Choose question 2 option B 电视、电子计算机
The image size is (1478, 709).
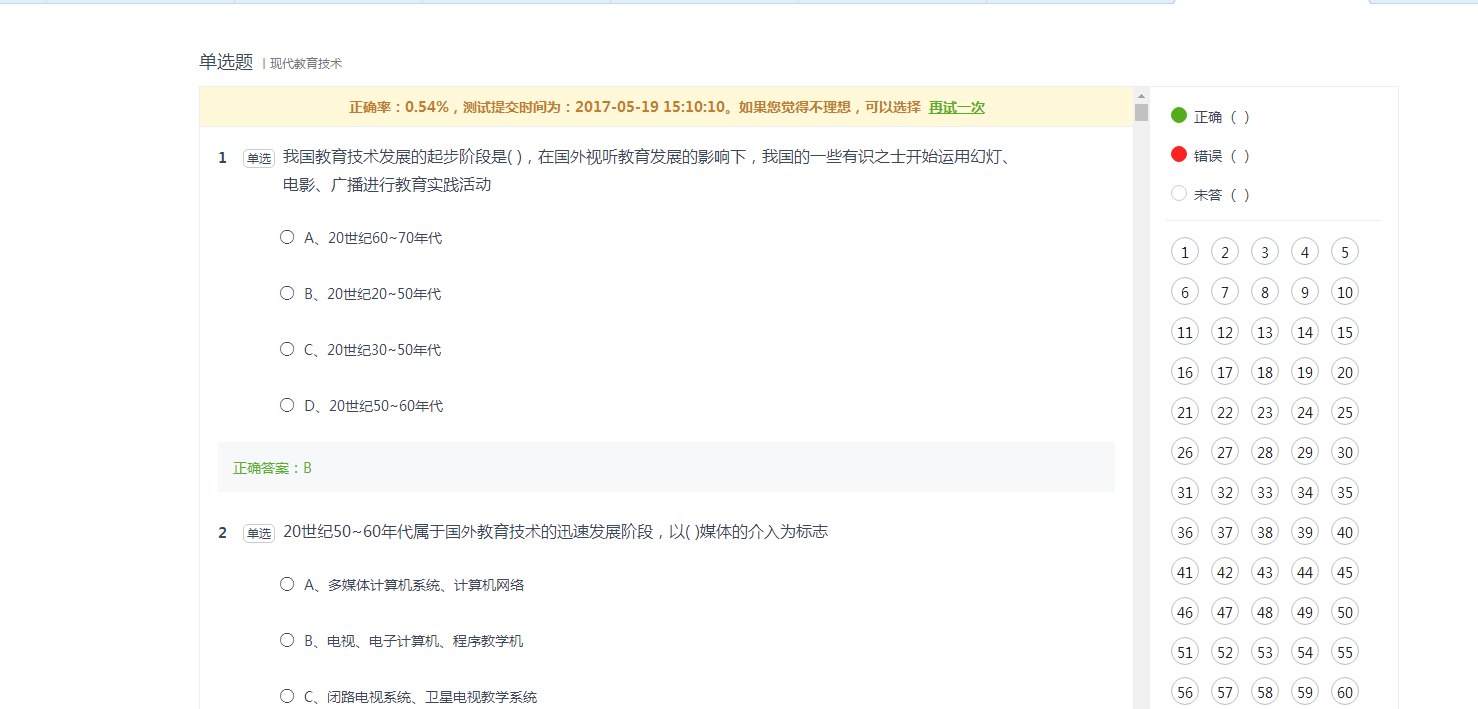pyautogui.click(x=287, y=640)
